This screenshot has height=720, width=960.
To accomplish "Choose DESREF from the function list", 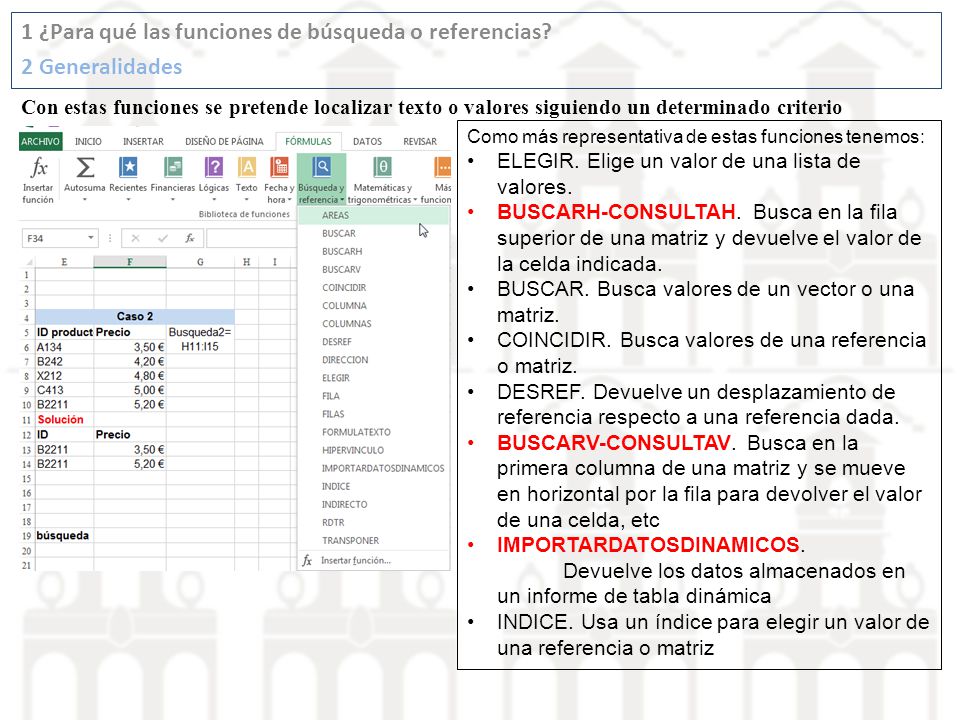I will pos(373,342).
